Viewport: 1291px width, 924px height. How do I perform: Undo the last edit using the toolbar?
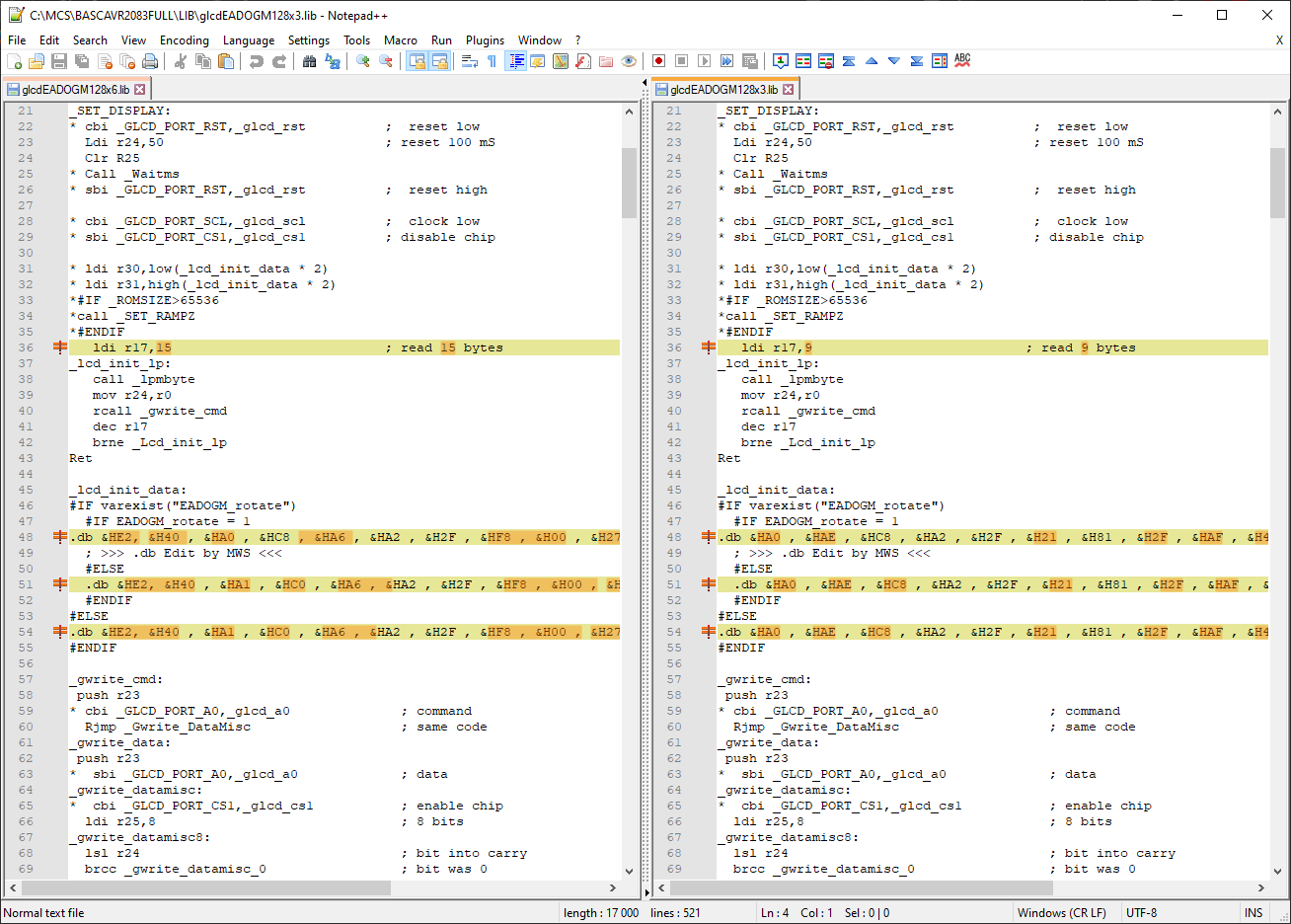(x=257, y=61)
